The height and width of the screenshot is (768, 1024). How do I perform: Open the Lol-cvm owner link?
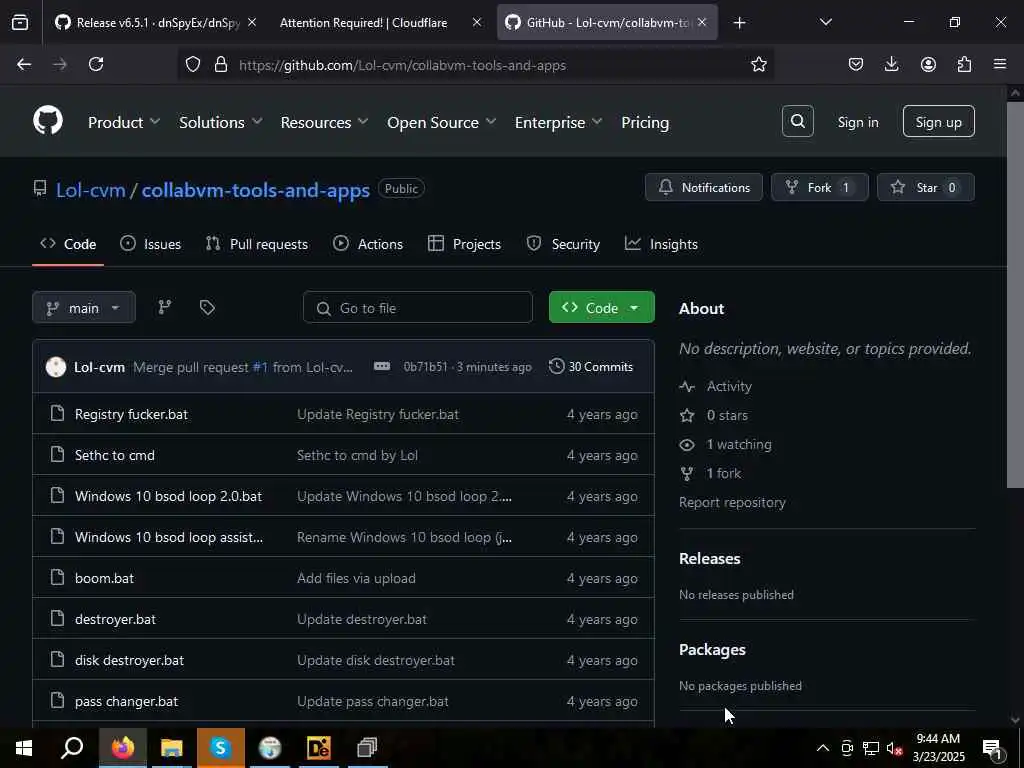click(x=90, y=190)
